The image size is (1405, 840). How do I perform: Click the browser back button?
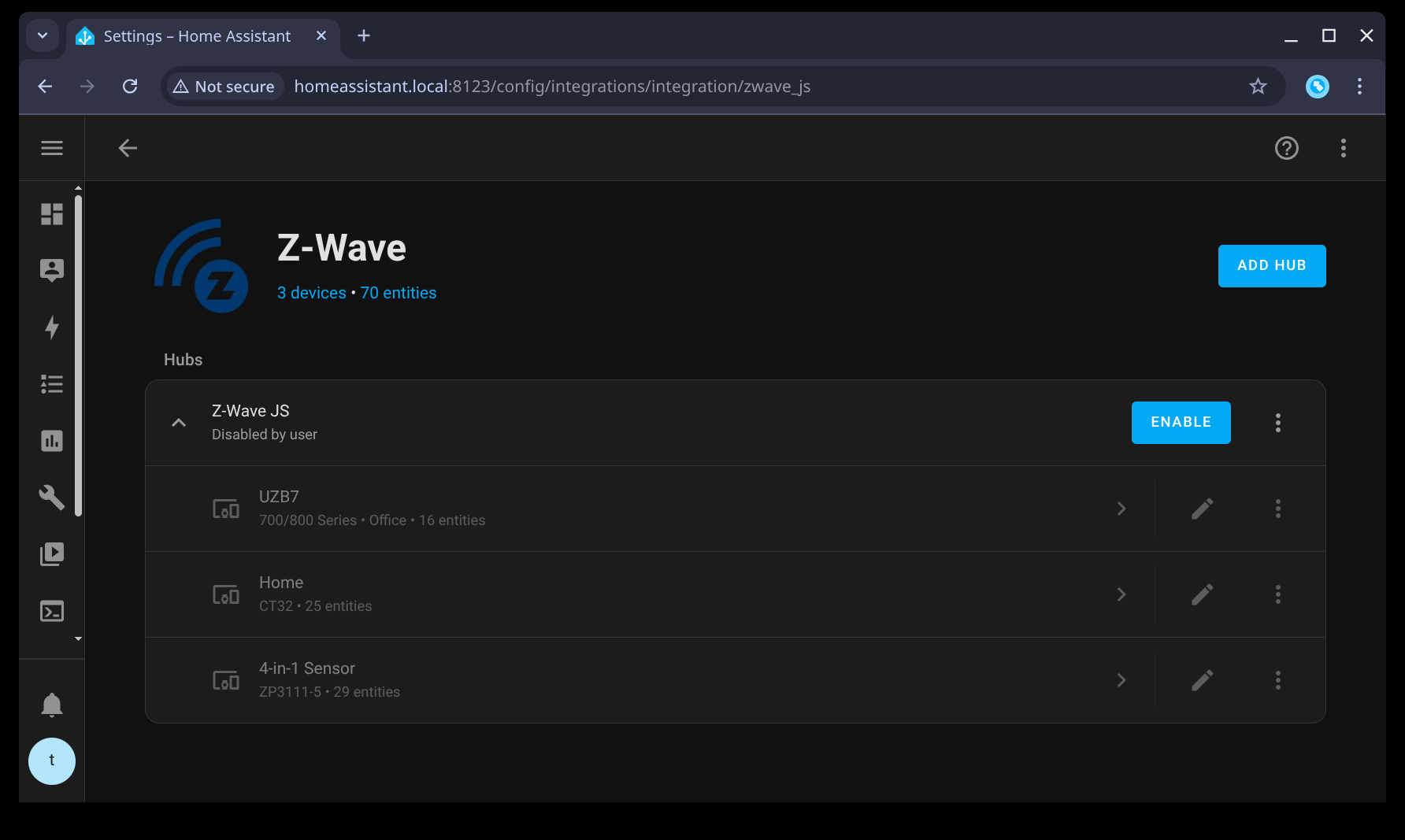pyautogui.click(x=46, y=86)
